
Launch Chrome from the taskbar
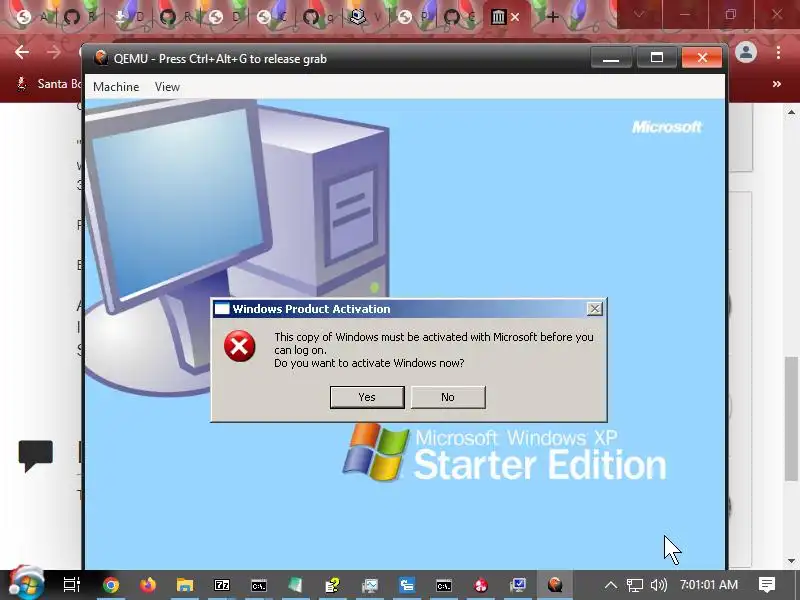pos(111,585)
